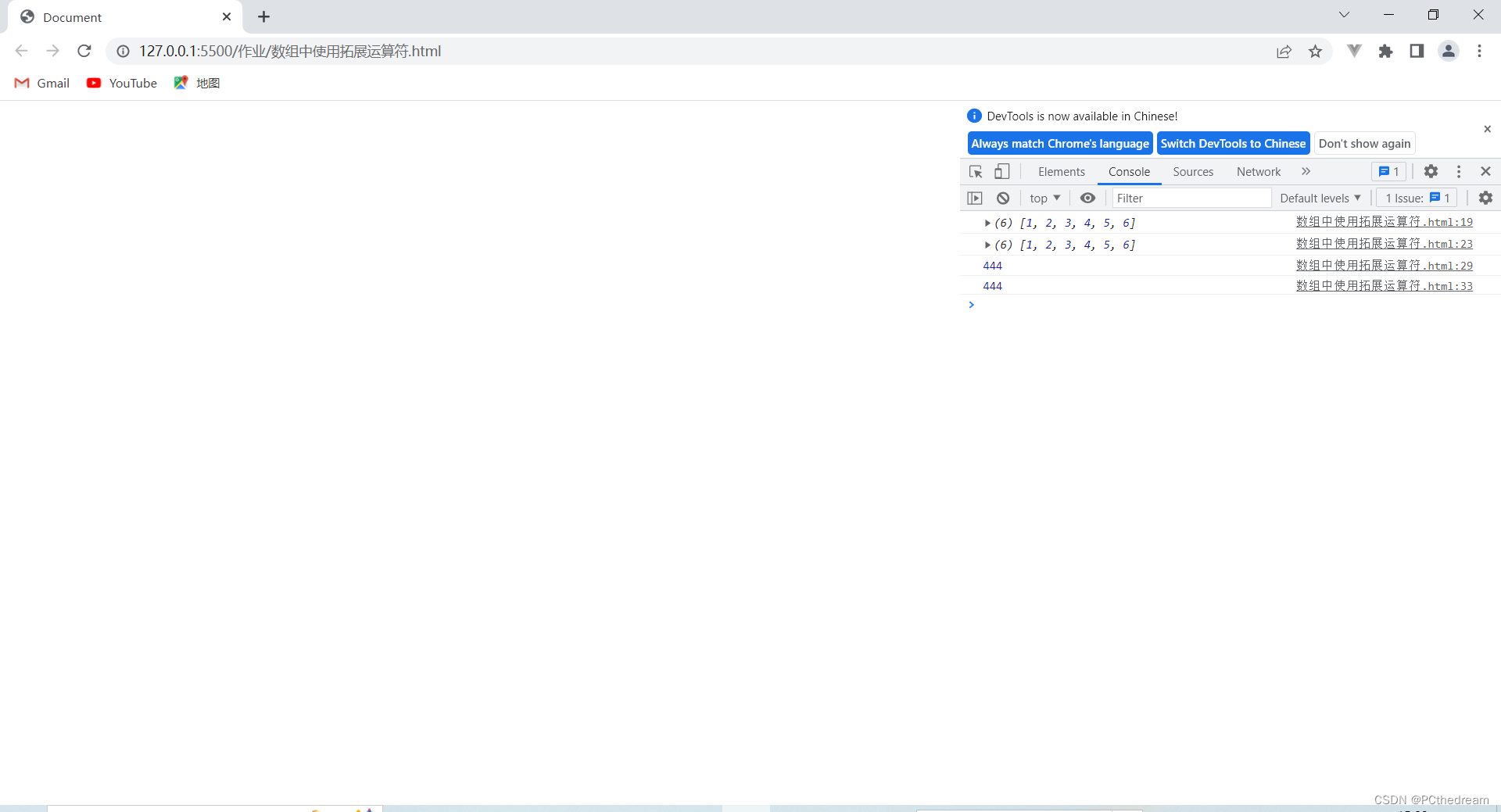Switch to the Console tab
This screenshot has width=1501, height=812.
1129,171
